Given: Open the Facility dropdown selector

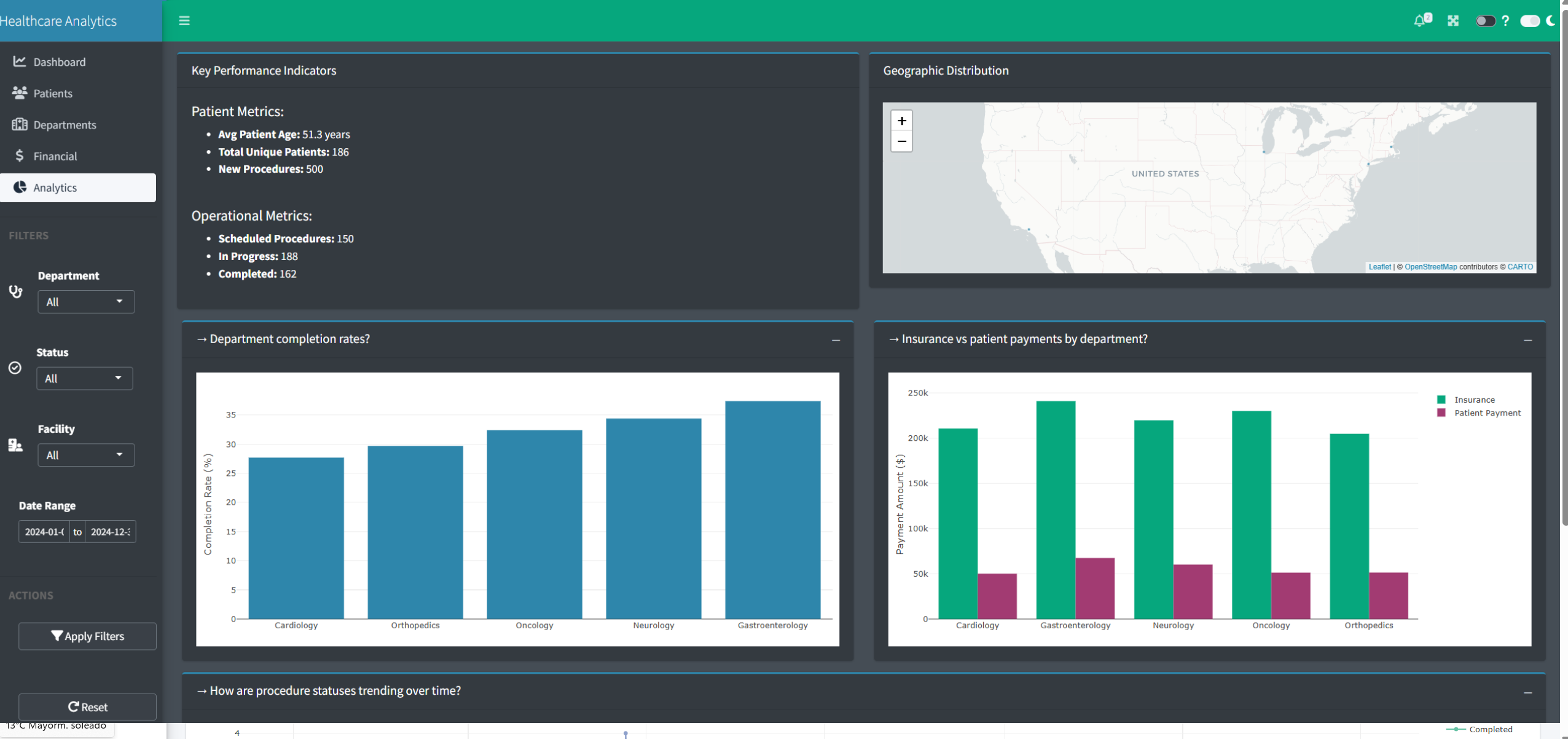Looking at the screenshot, I should (86, 455).
